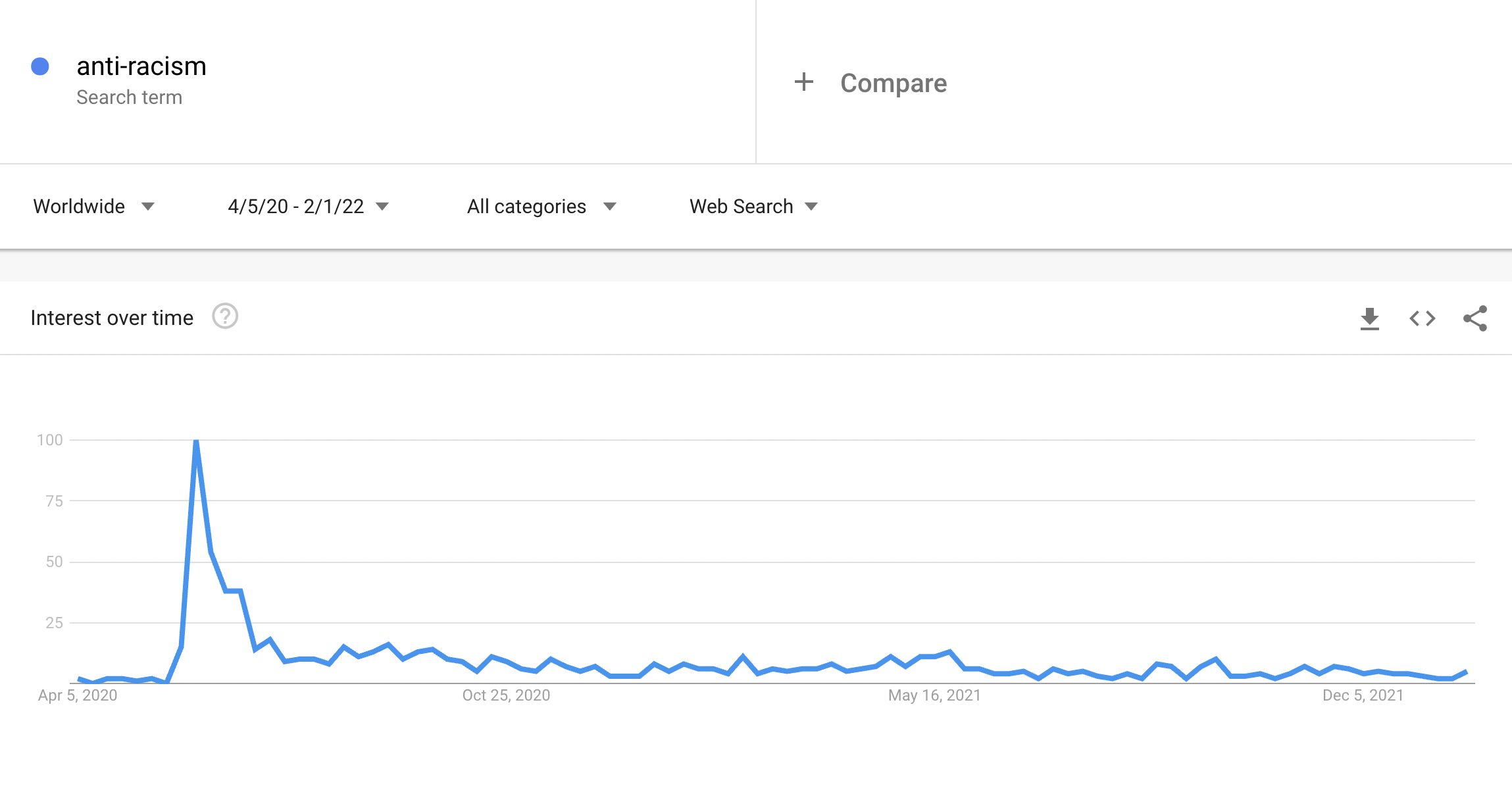Click the Apr 5, 2020 axis label
The image size is (1512, 792).
pos(78,695)
